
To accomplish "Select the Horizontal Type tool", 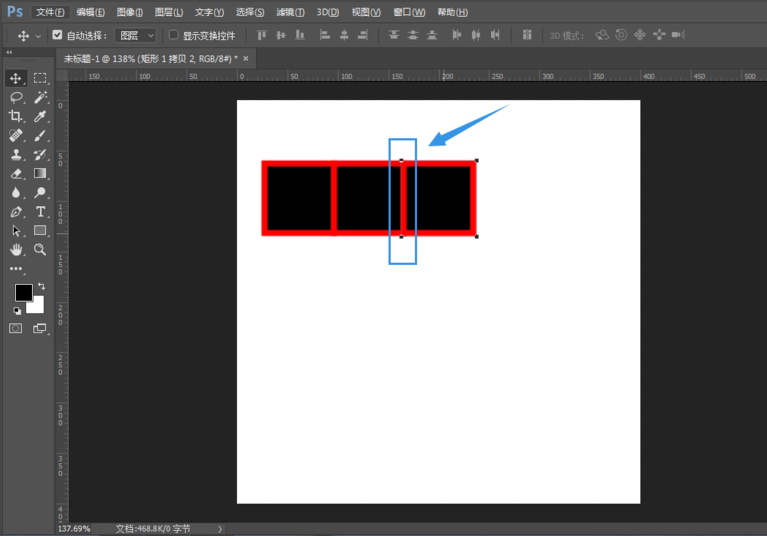I will click(40, 212).
